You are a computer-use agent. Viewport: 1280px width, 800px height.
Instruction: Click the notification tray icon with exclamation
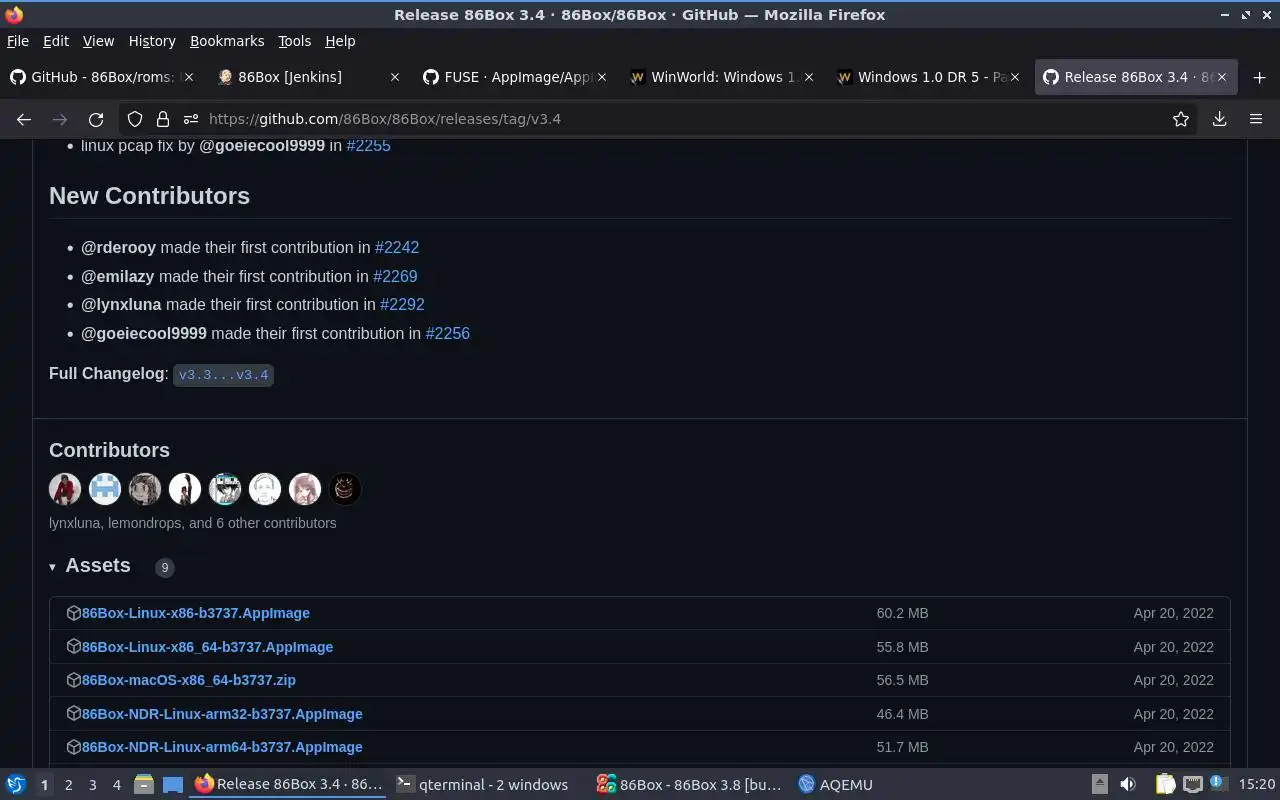click(1217, 783)
